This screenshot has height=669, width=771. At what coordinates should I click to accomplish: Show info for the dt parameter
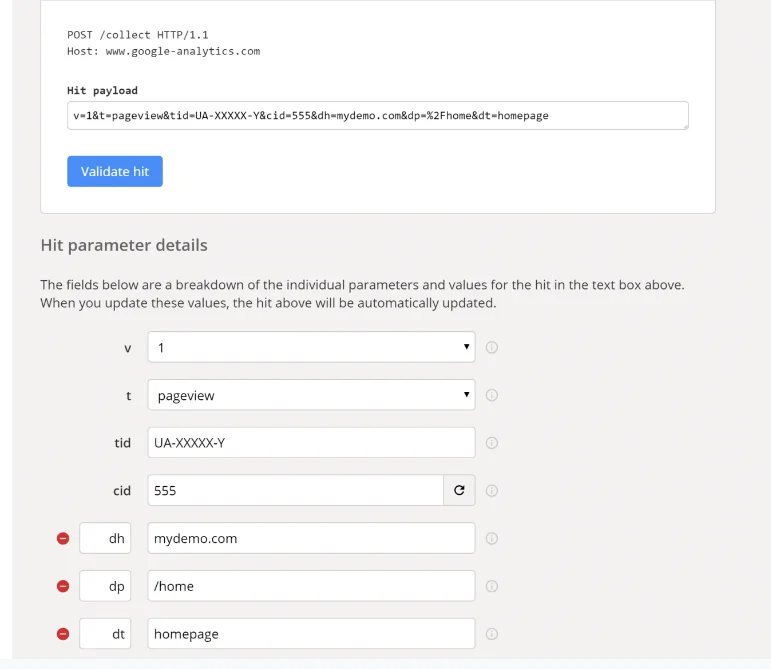click(x=492, y=634)
